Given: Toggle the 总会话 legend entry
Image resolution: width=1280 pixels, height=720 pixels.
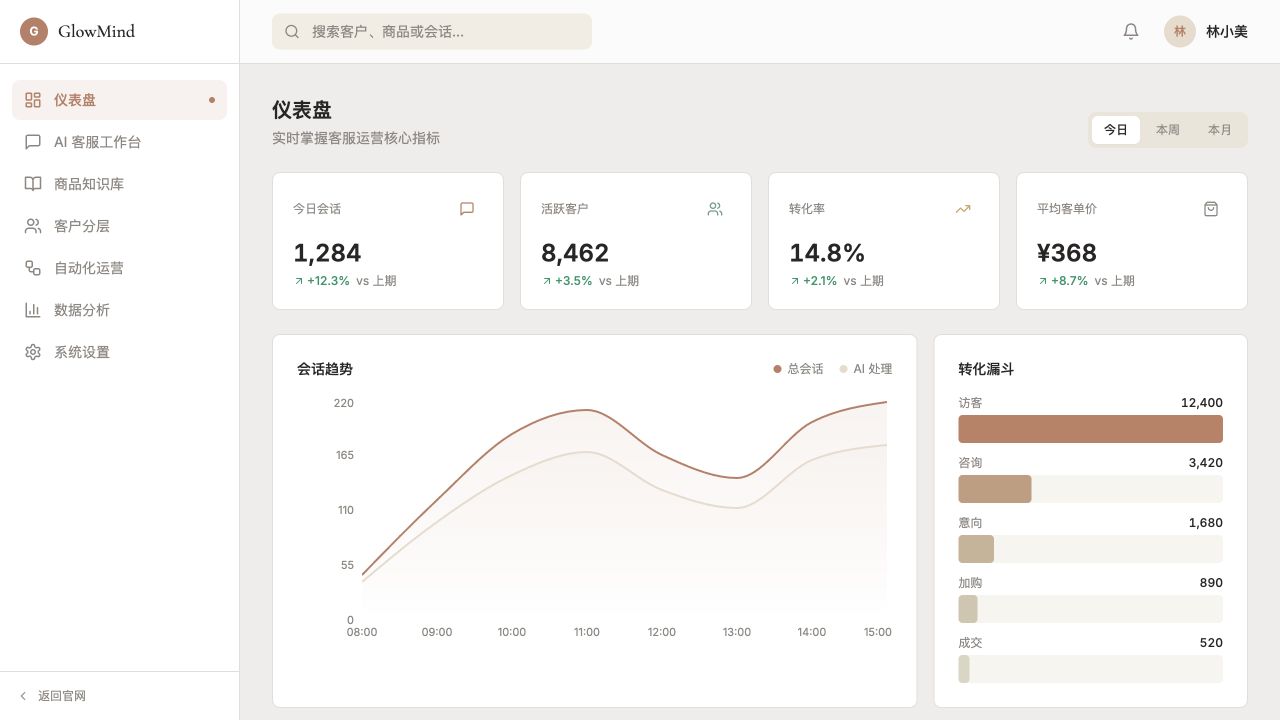Looking at the screenshot, I should click(x=798, y=369).
